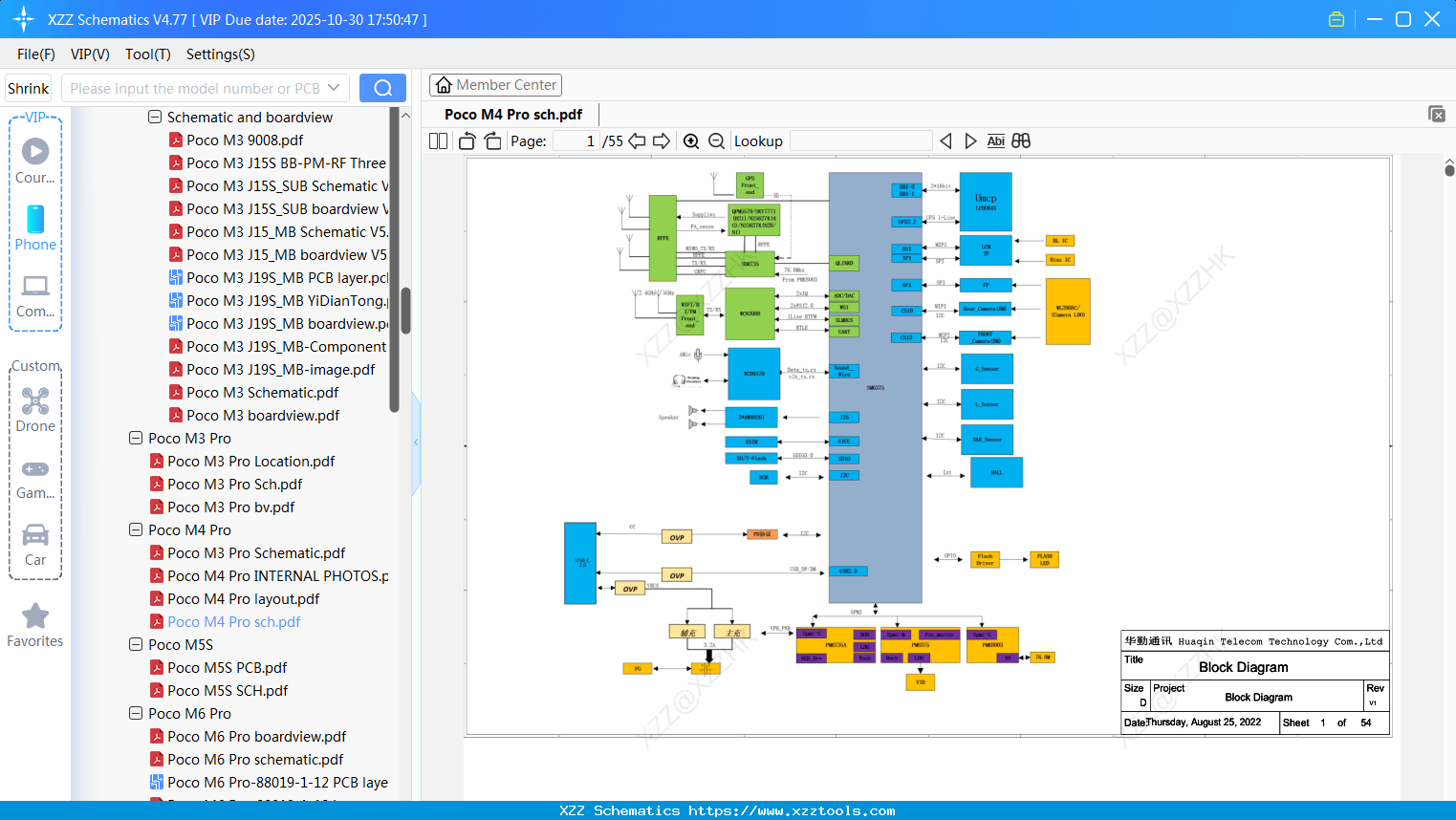Open Poco M3 Pro Schematic.pdf

[256, 553]
